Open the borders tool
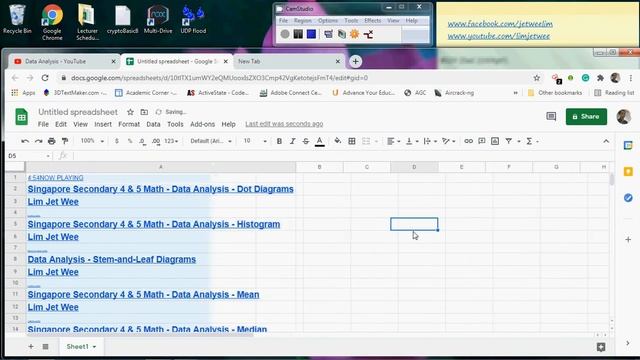This screenshot has width=640, height=360. click(351, 141)
